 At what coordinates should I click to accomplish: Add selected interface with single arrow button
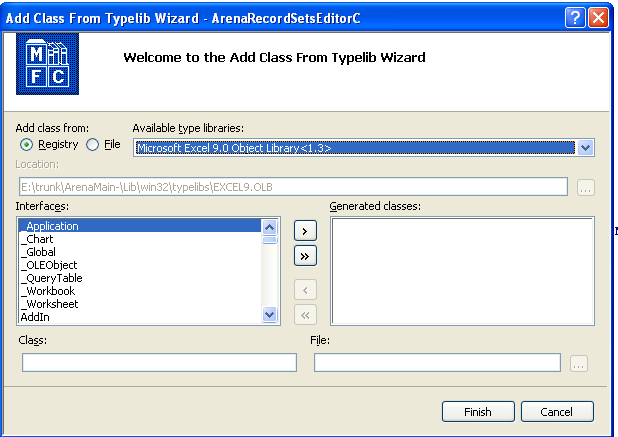tap(305, 231)
